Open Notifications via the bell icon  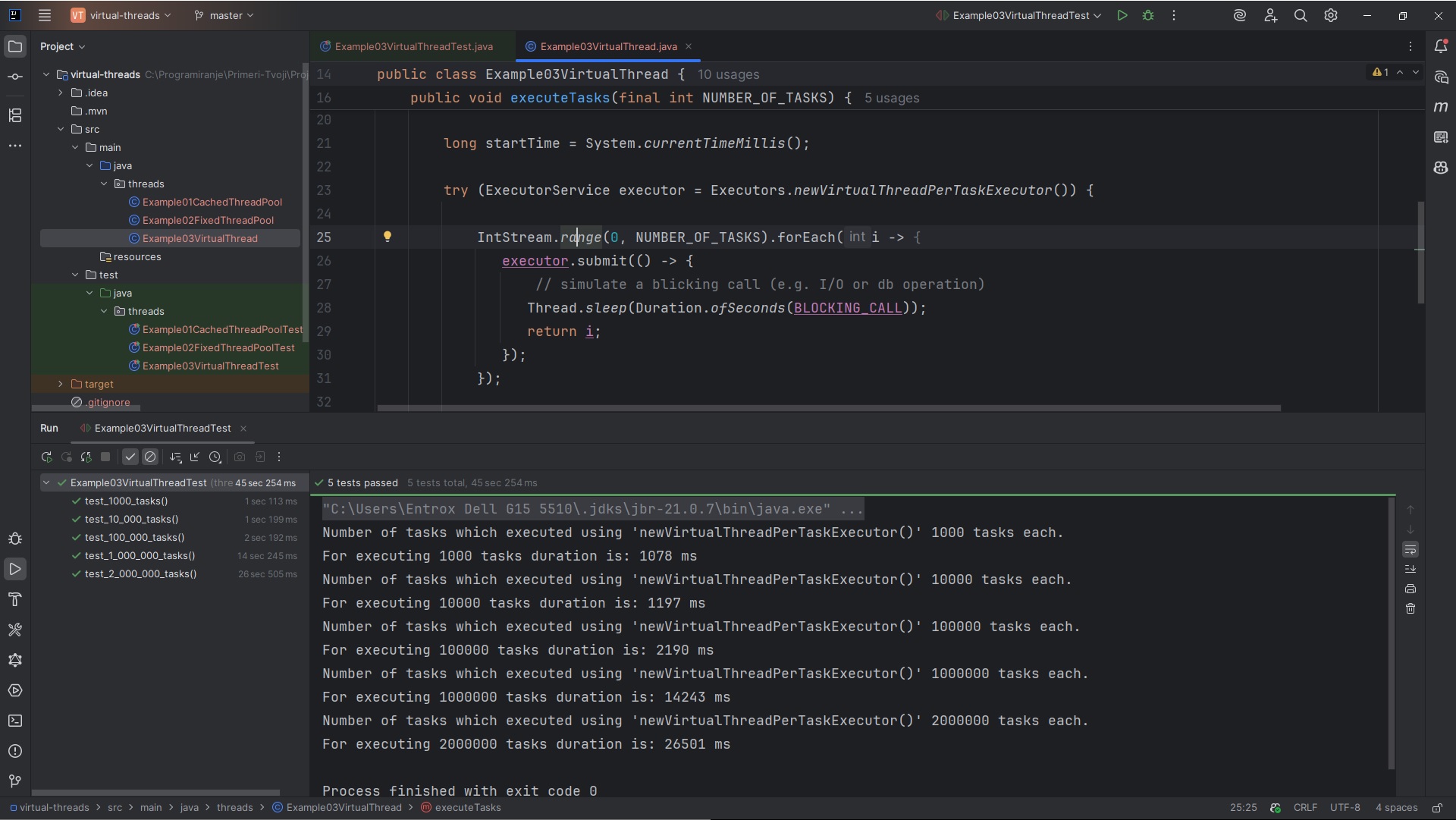click(1442, 46)
